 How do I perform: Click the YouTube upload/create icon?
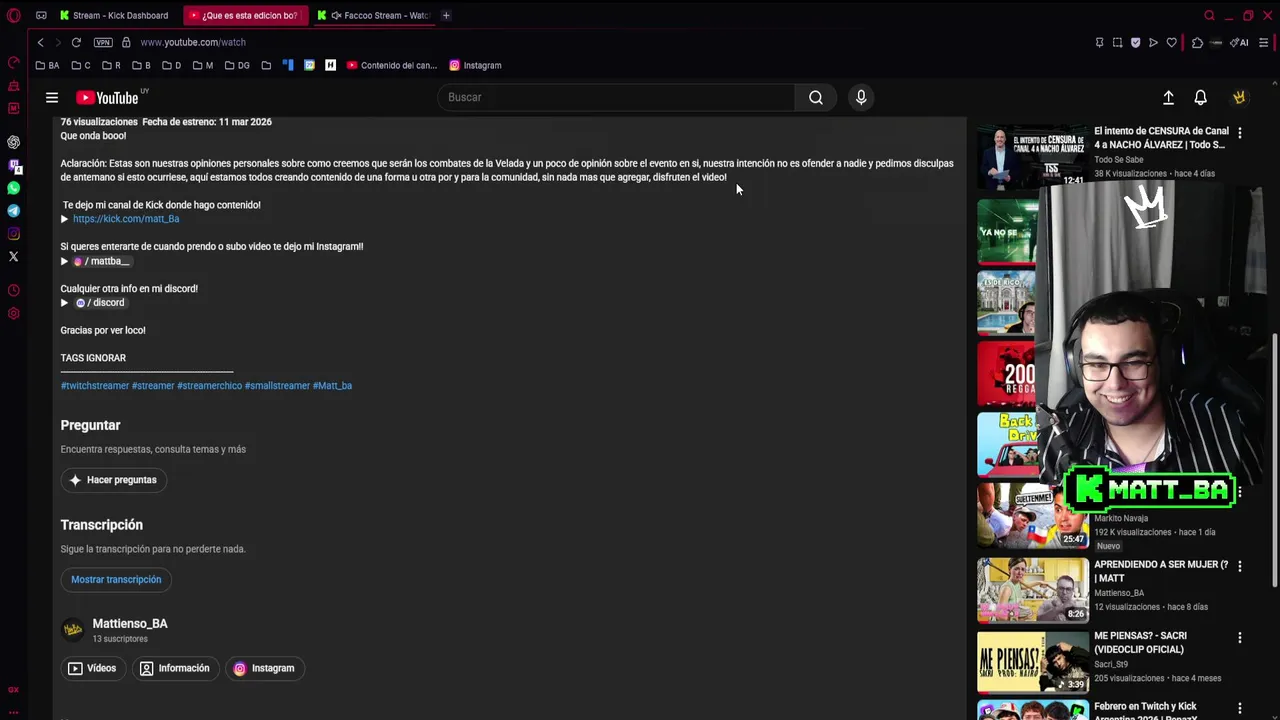point(1168,97)
